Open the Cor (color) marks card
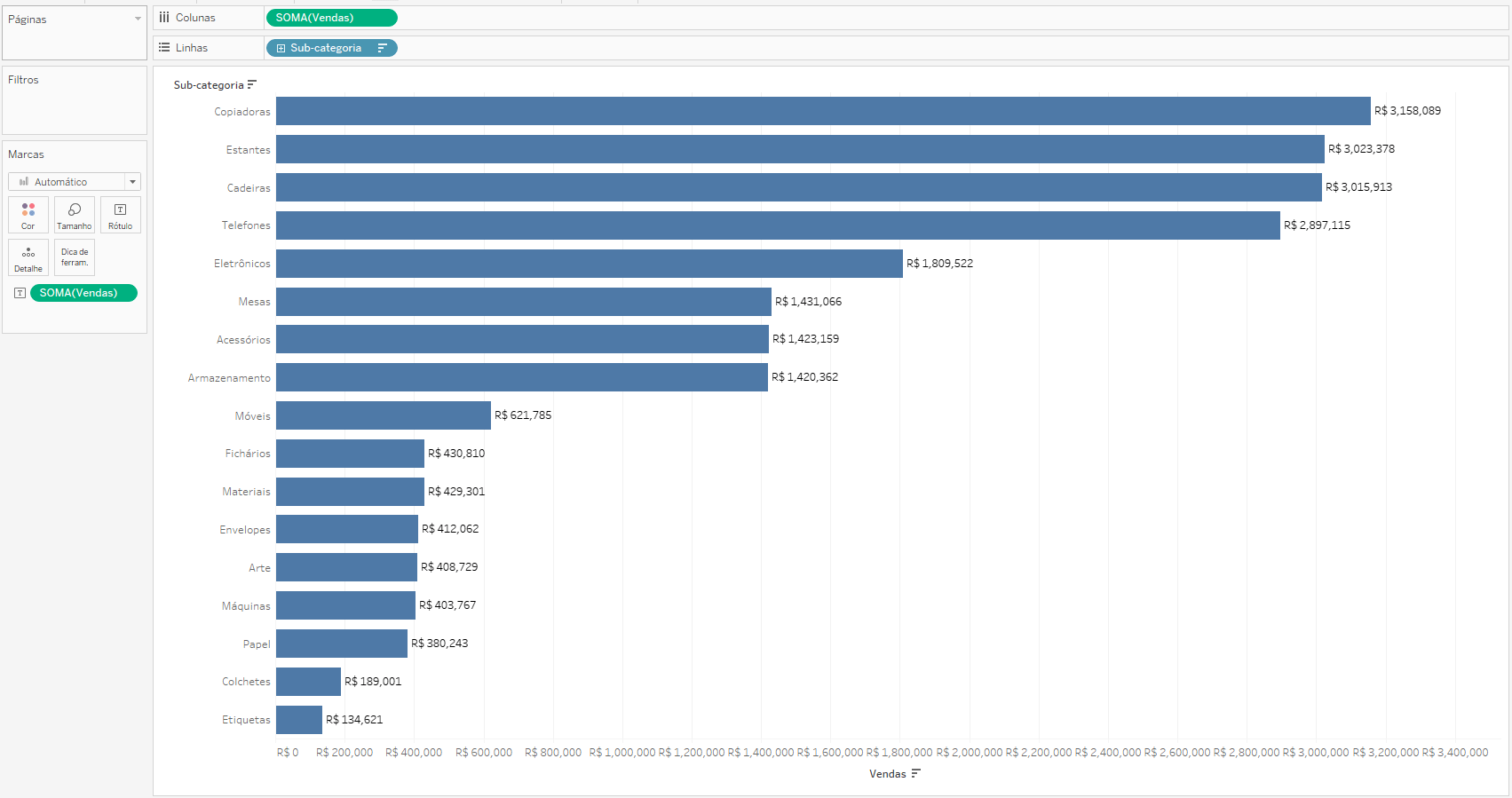The width and height of the screenshot is (1512, 798). tap(28, 215)
